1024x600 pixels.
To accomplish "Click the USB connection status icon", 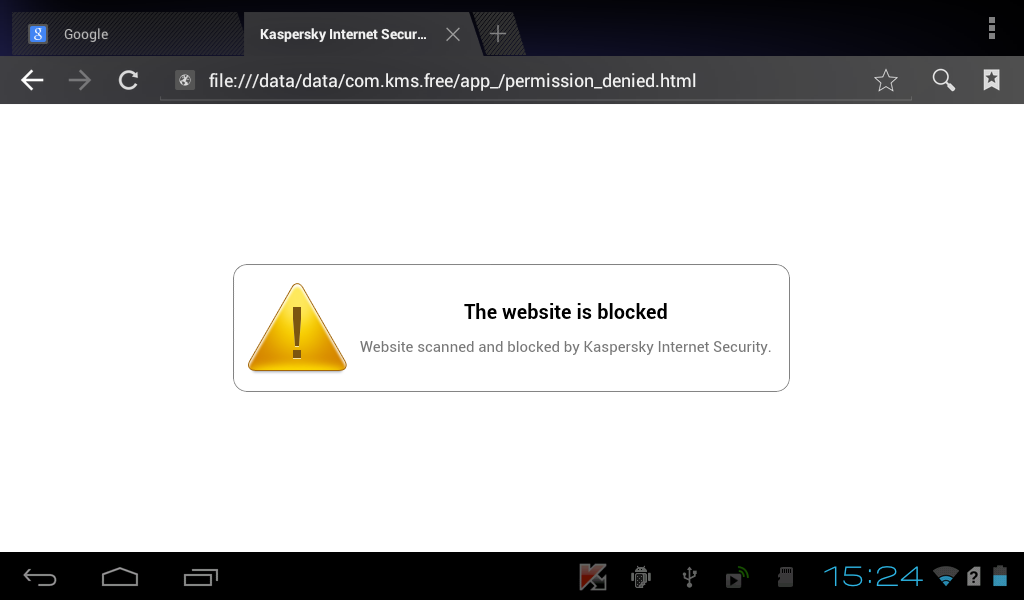I will click(689, 577).
